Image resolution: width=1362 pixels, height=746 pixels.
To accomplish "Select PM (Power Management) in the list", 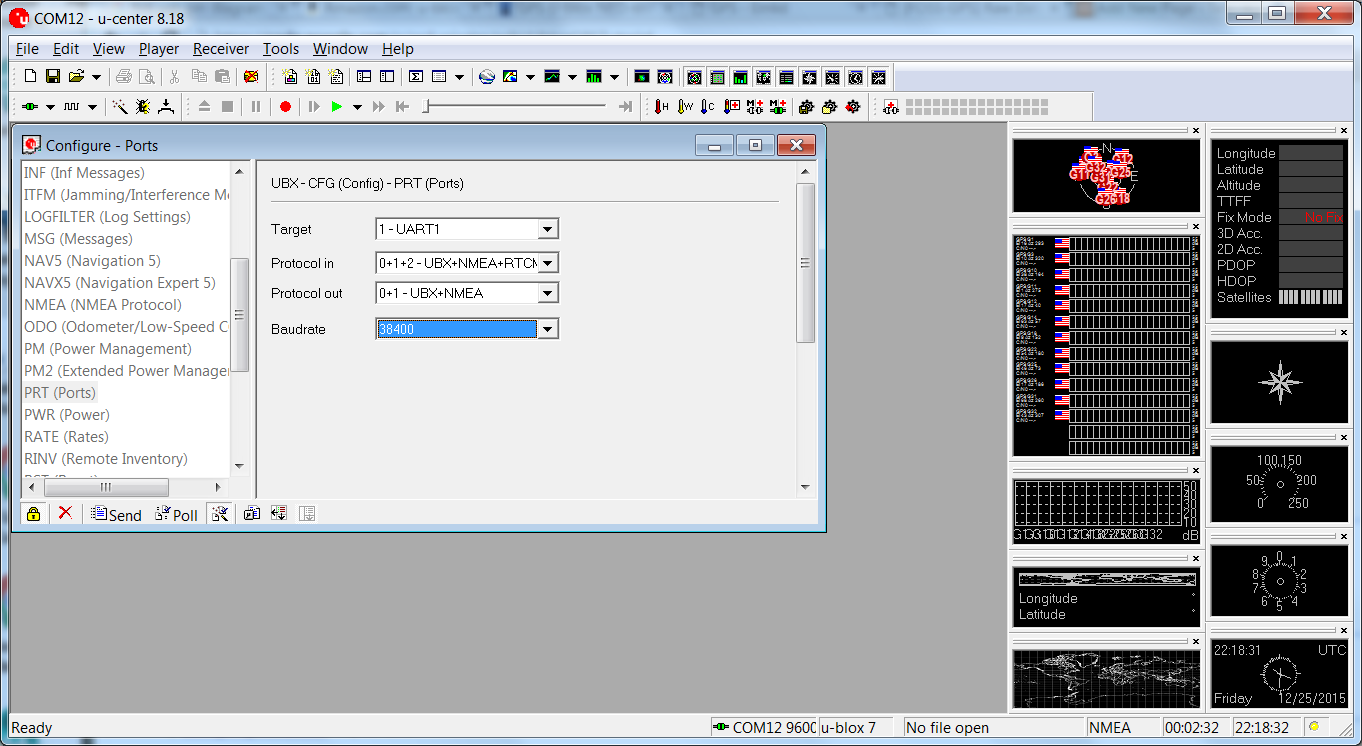I will (108, 349).
